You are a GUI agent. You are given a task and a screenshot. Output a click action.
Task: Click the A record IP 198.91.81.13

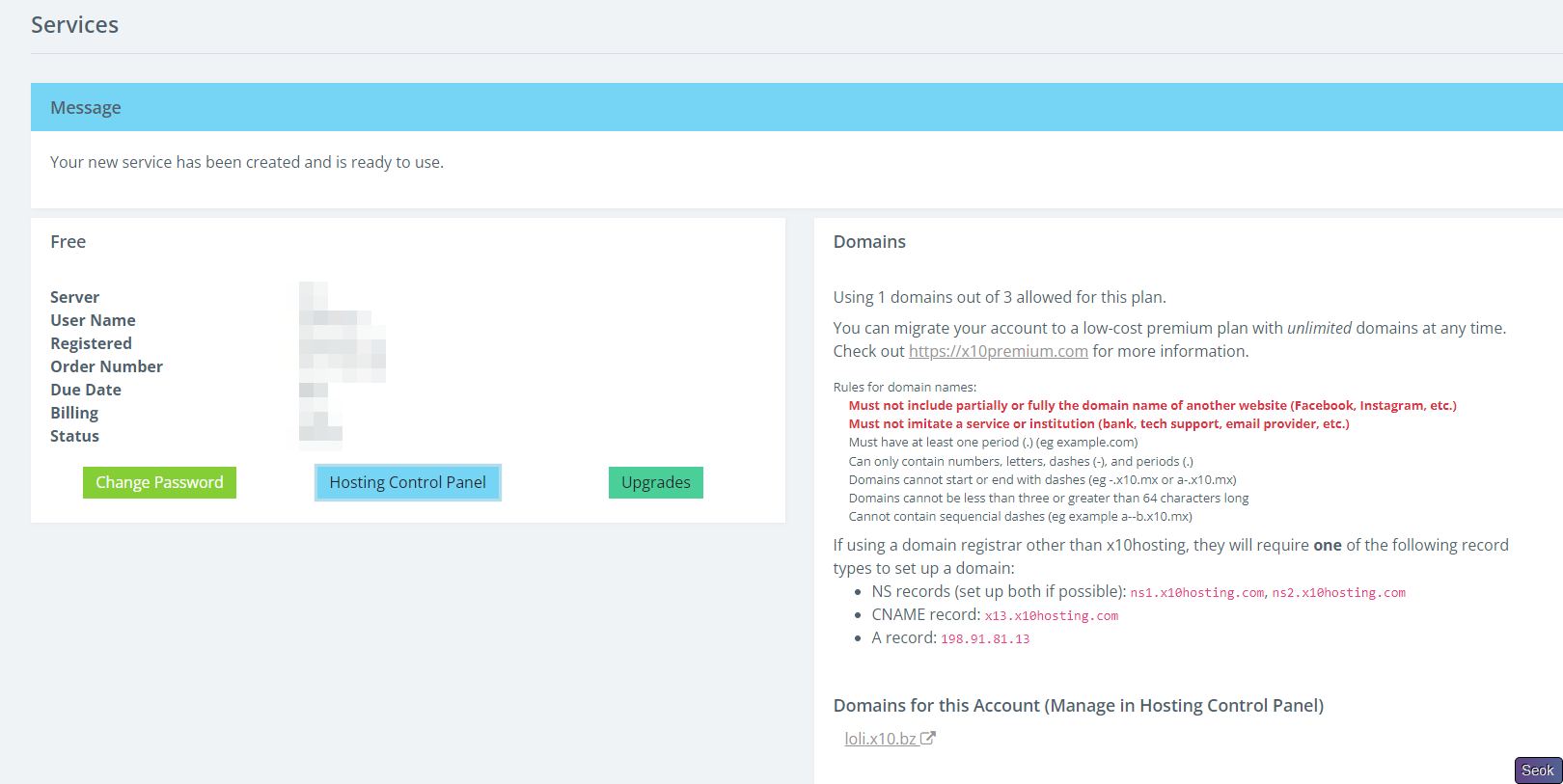[x=985, y=639]
